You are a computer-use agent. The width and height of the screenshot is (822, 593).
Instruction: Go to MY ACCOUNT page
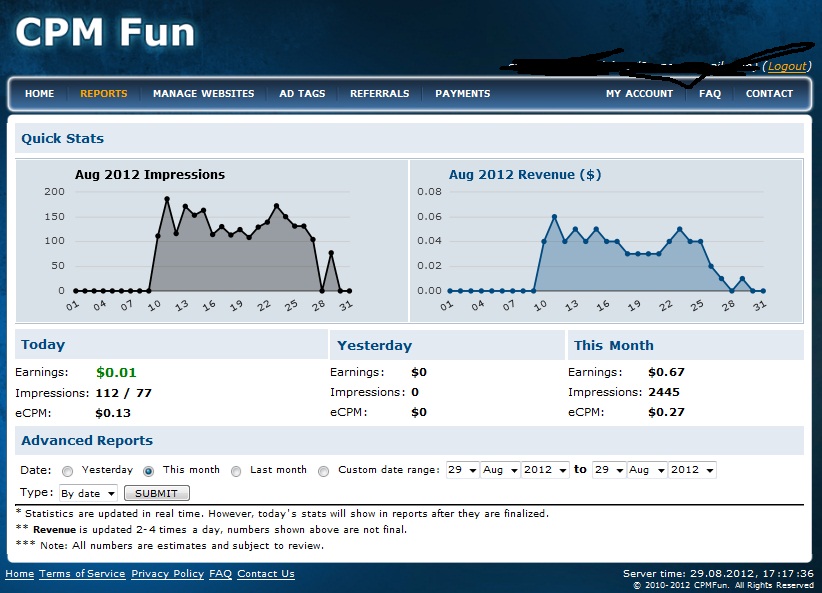(639, 93)
